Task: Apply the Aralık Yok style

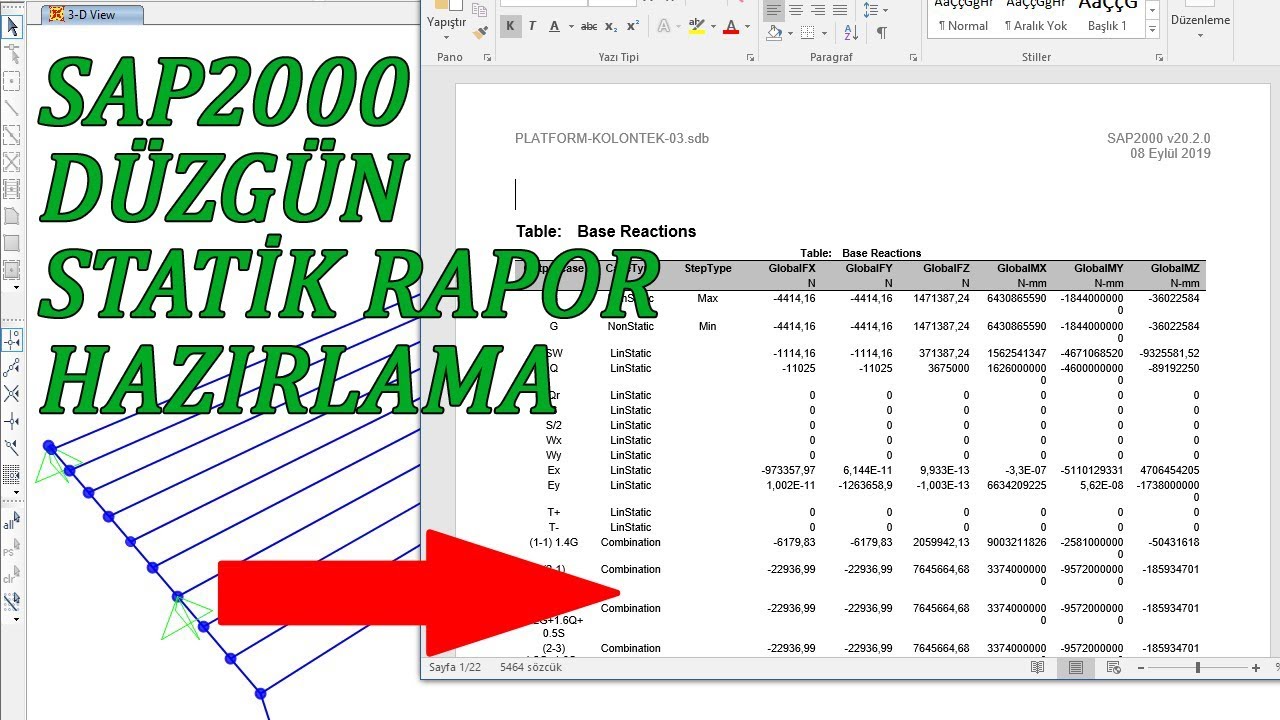Action: (1035, 16)
